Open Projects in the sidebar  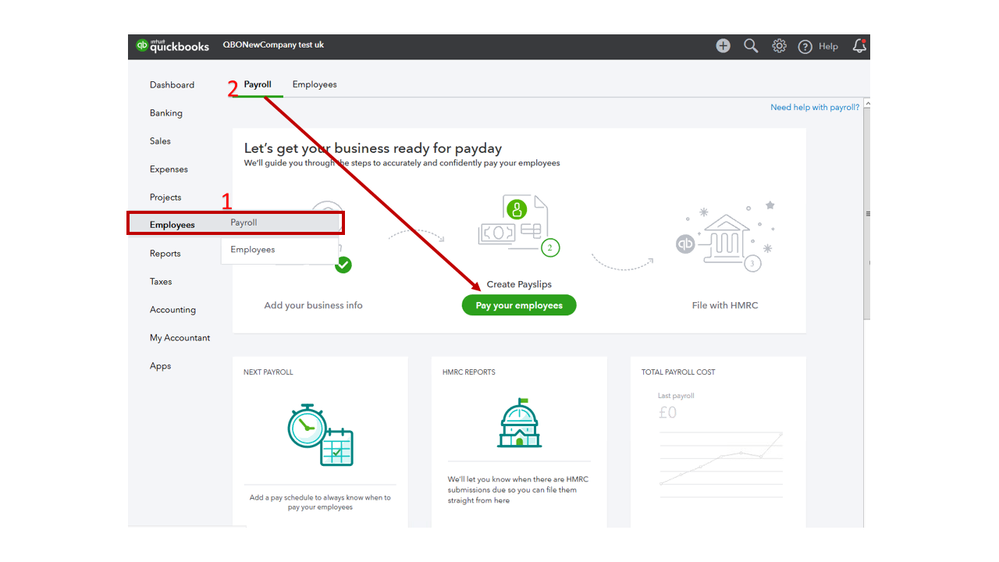pyautogui.click(x=165, y=197)
